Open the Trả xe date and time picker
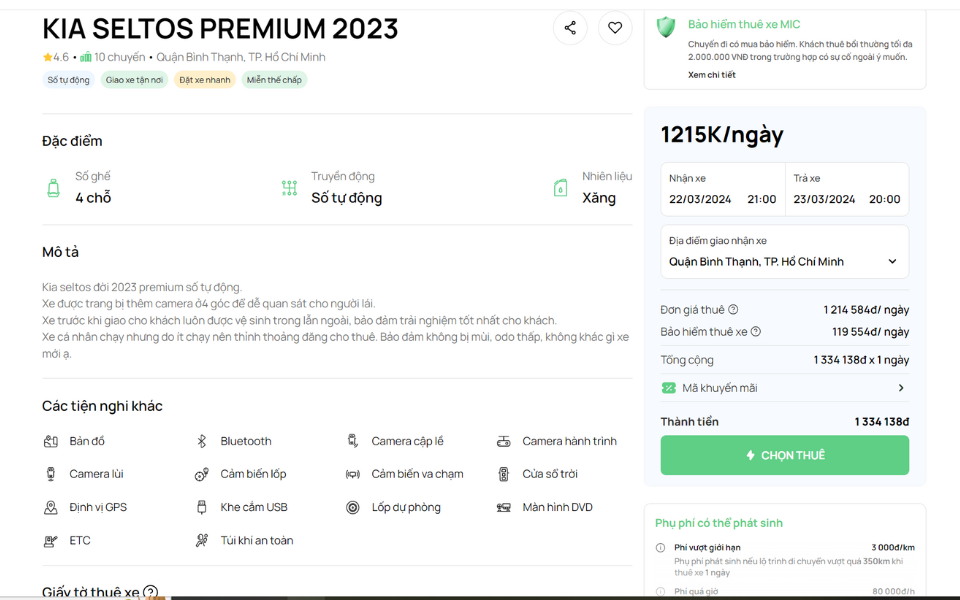Image resolution: width=960 pixels, height=600 pixels. [x=847, y=189]
